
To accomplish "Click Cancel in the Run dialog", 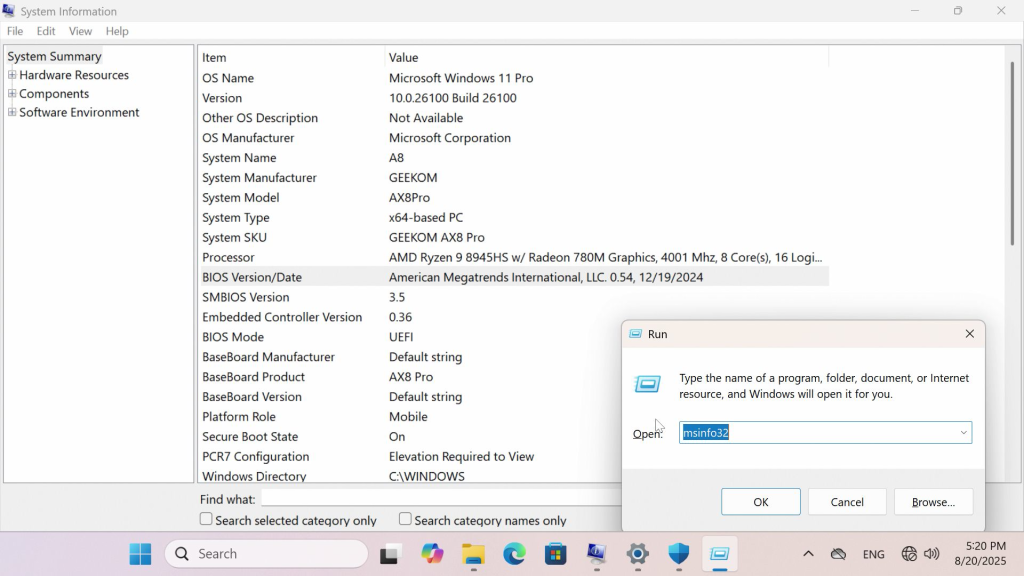I will (x=847, y=502).
